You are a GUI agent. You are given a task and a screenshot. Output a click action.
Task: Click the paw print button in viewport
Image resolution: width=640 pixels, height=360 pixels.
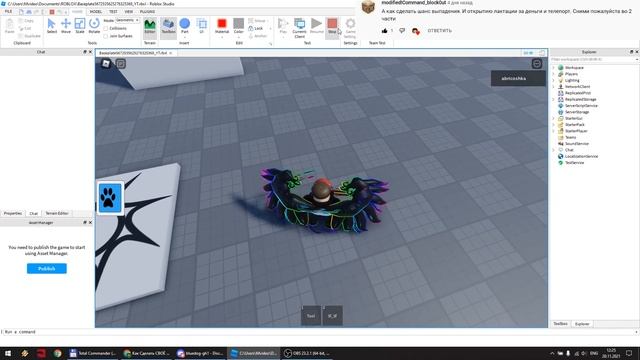point(110,198)
